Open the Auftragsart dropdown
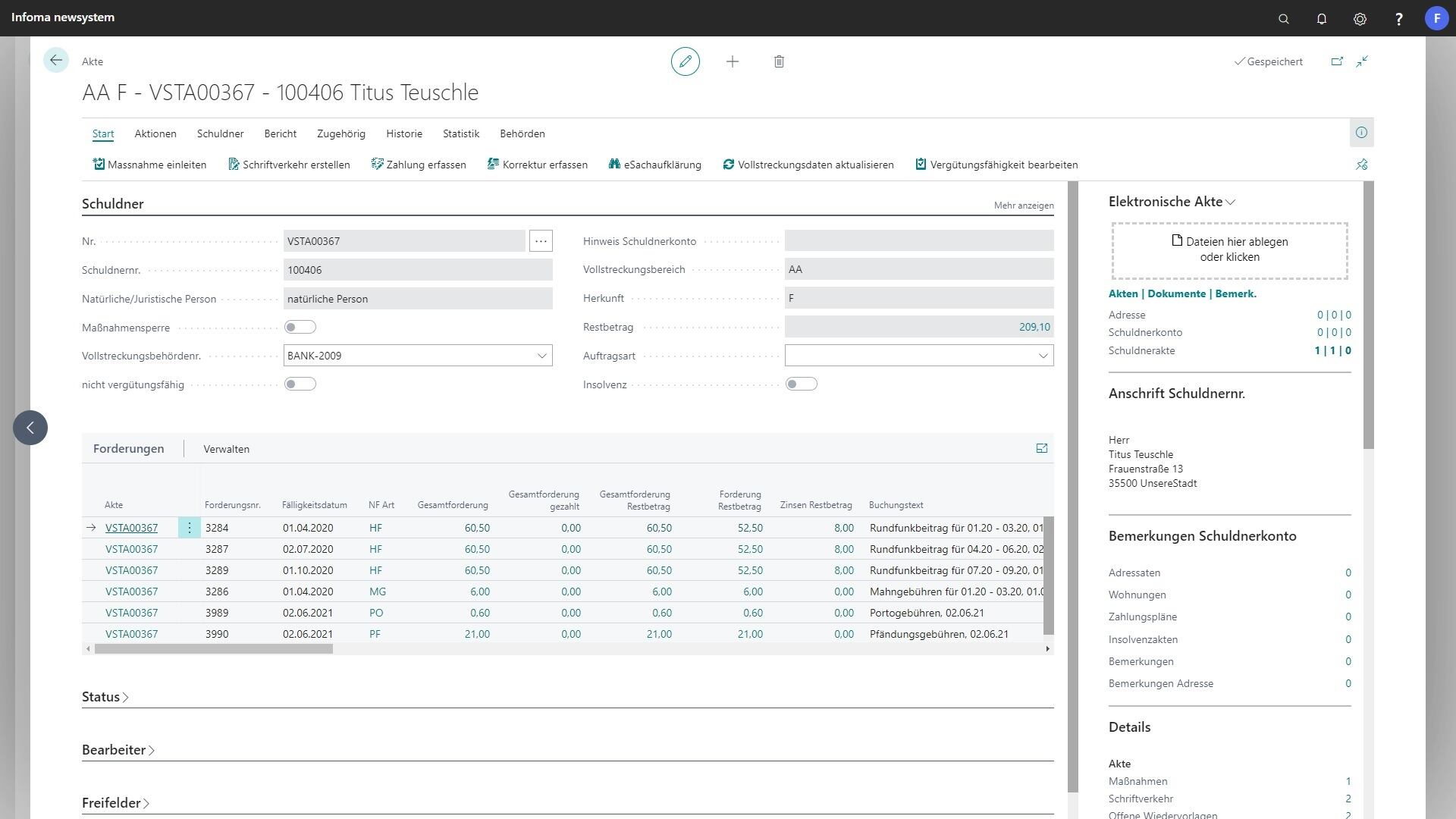 [1043, 356]
